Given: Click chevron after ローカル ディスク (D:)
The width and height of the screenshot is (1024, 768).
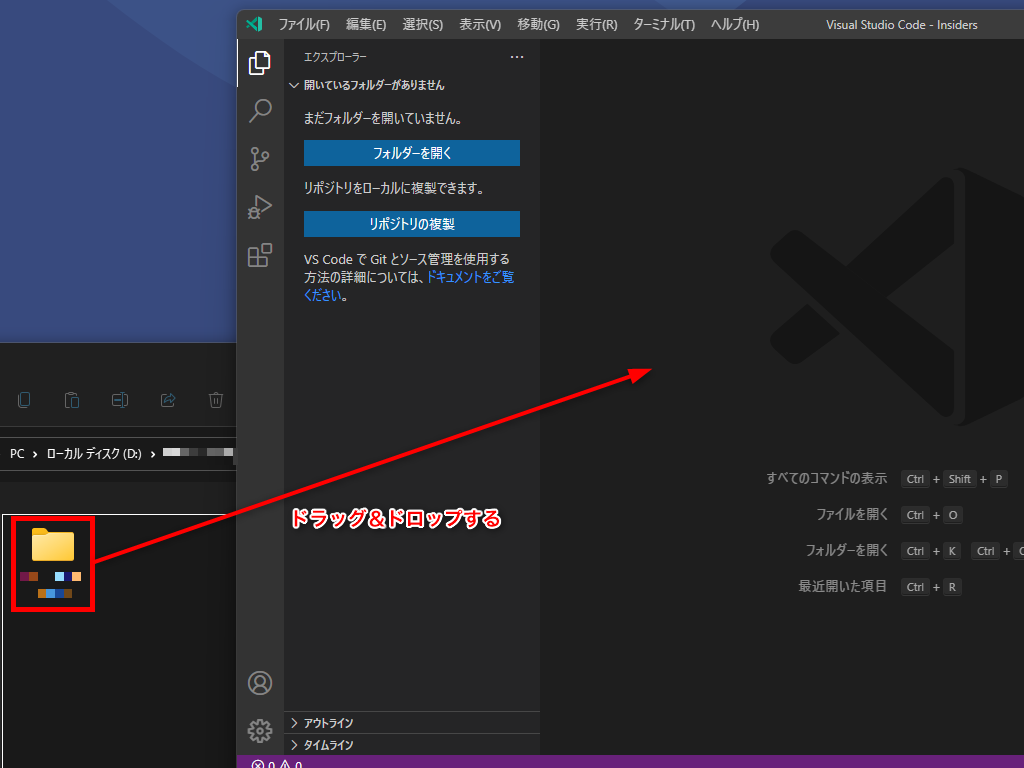Looking at the screenshot, I should point(153,454).
